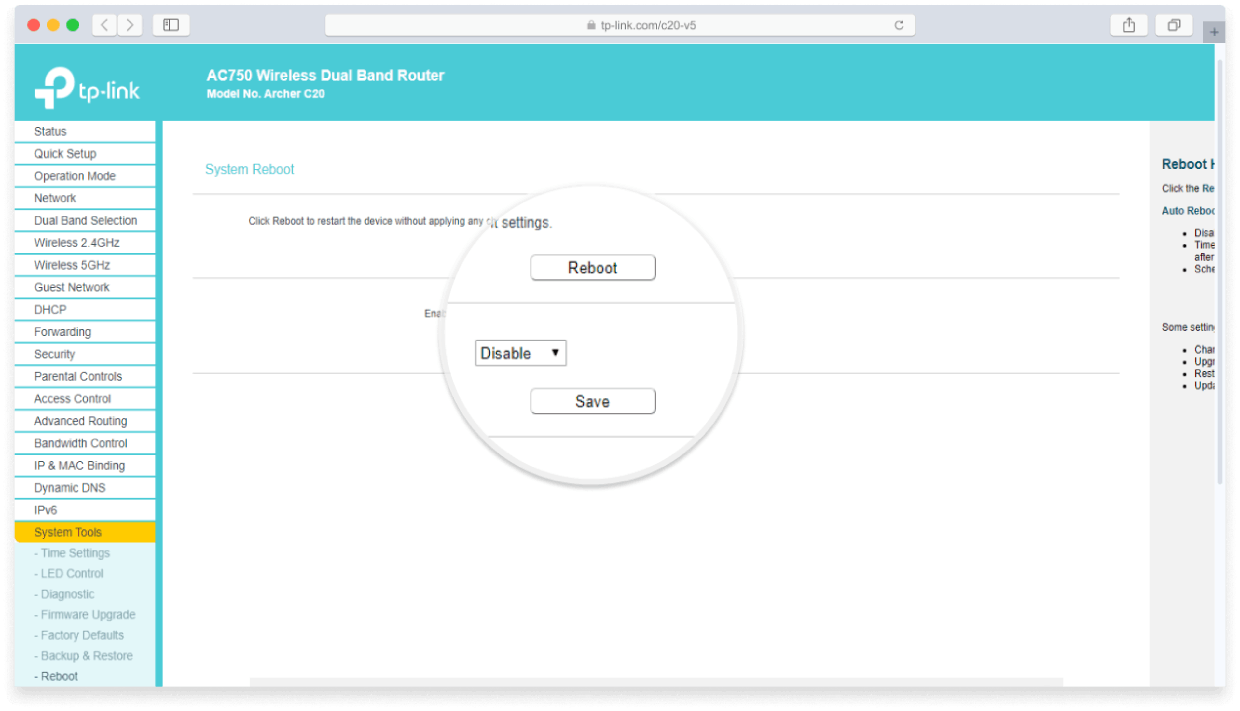Open Wireless 5GHz settings
Screen dimensions: 1240x711
pos(86,265)
